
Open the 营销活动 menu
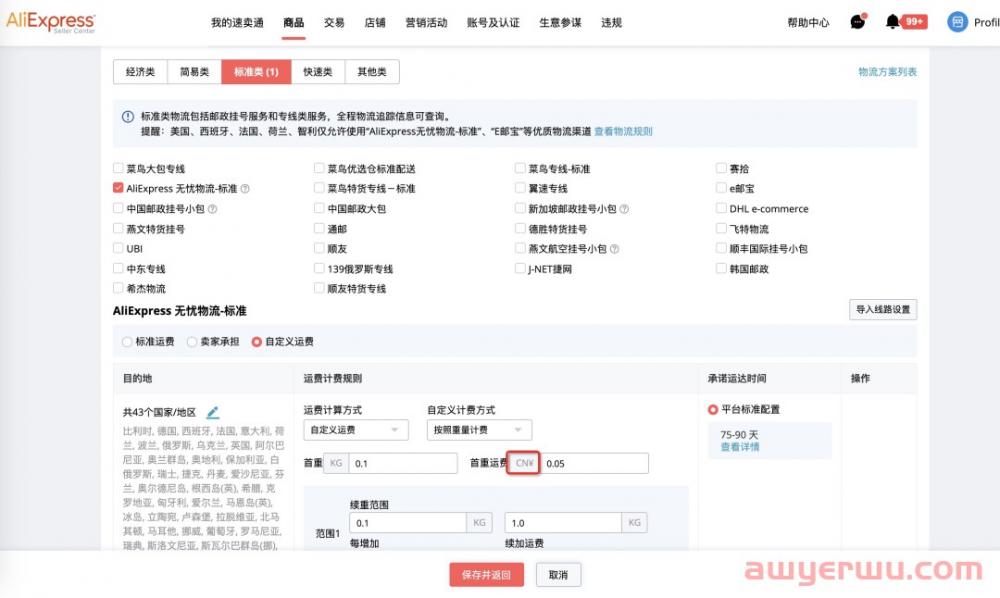(426, 23)
